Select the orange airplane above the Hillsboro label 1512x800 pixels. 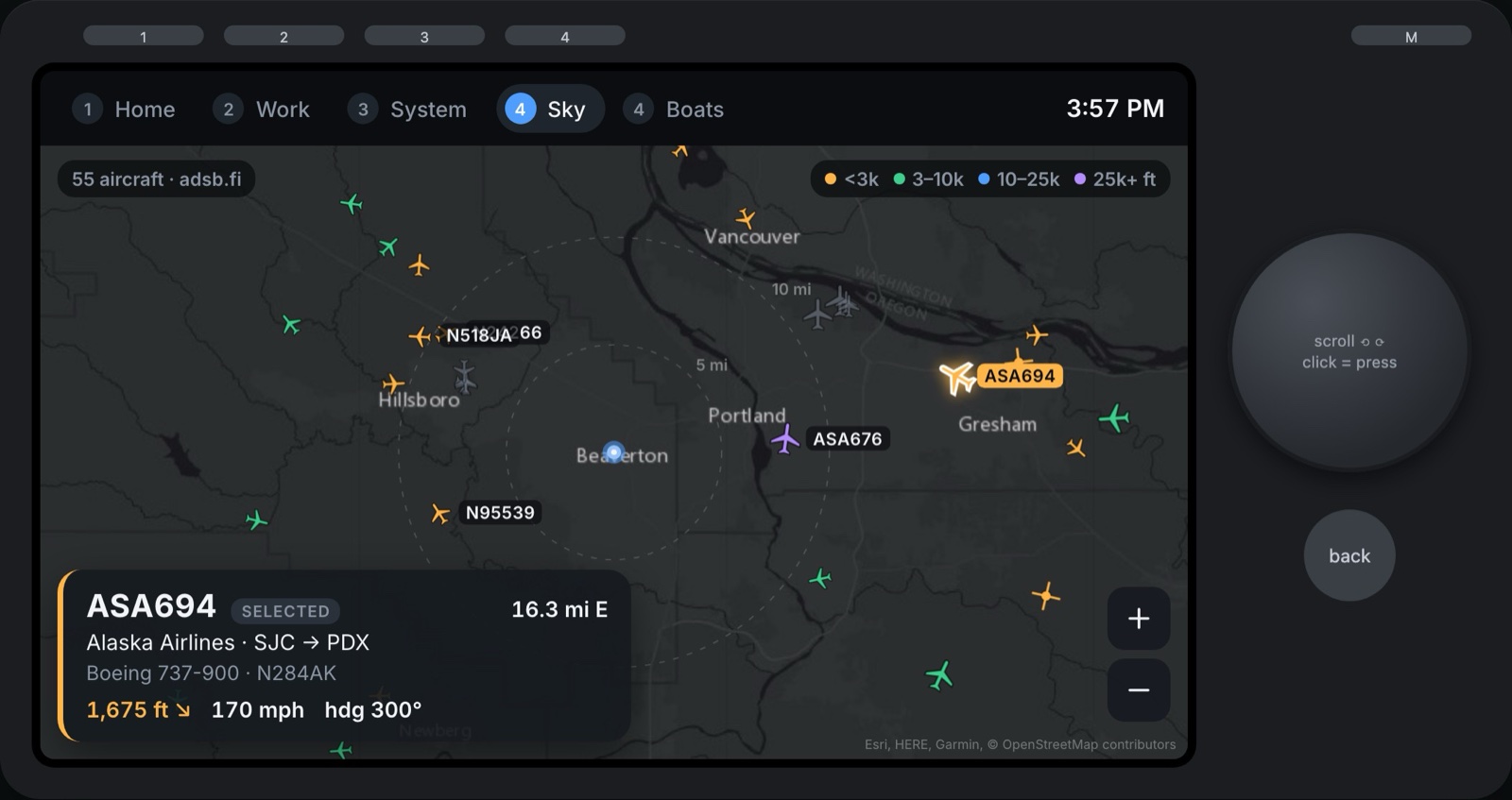click(x=392, y=384)
